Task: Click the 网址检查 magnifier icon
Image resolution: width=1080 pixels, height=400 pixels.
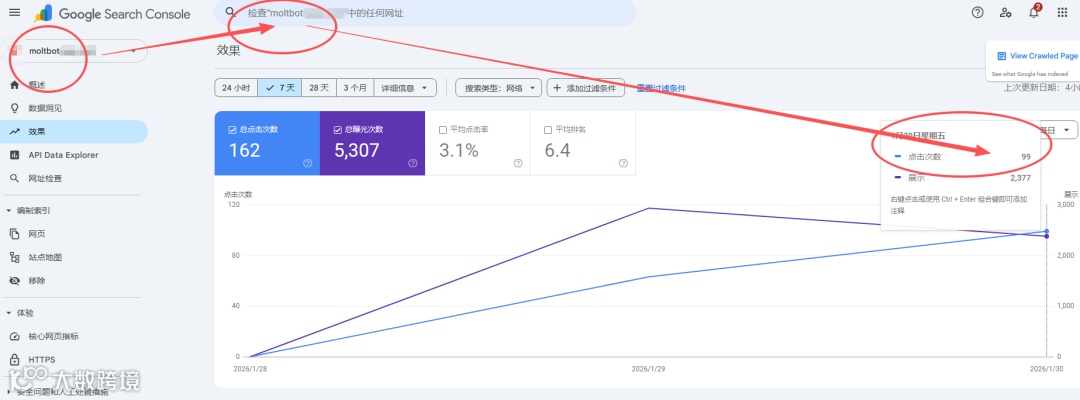Action: click(14, 178)
